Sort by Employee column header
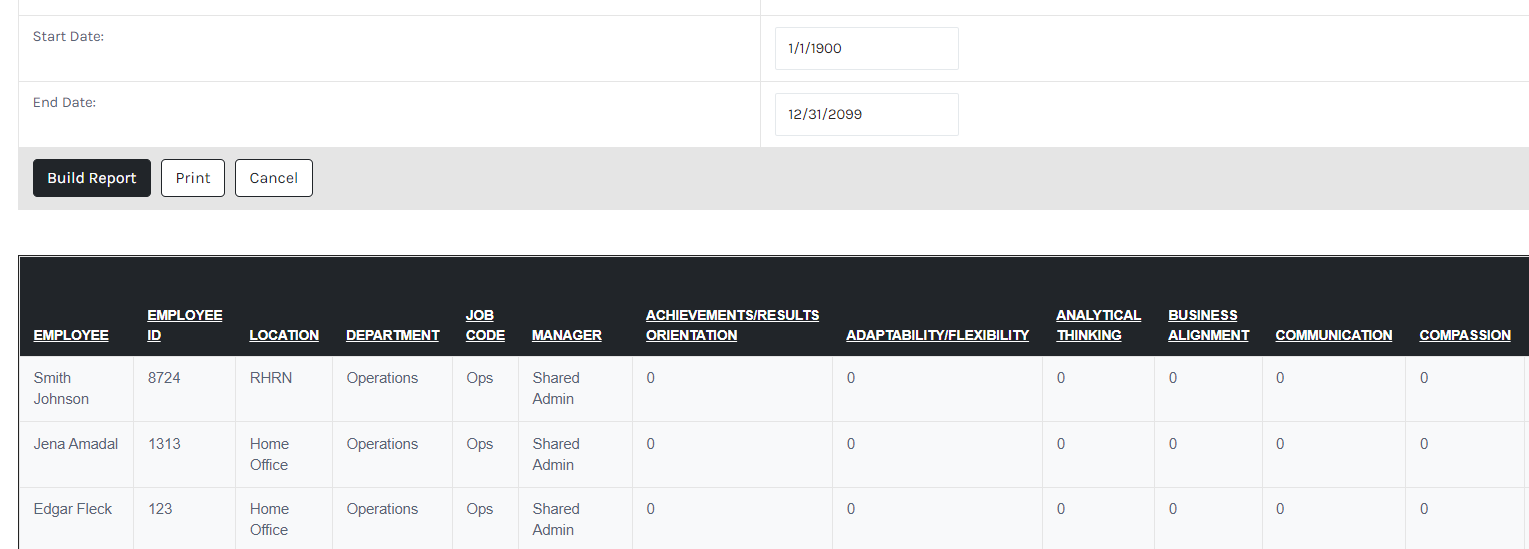Image resolution: width=1529 pixels, height=549 pixels. 71,335
